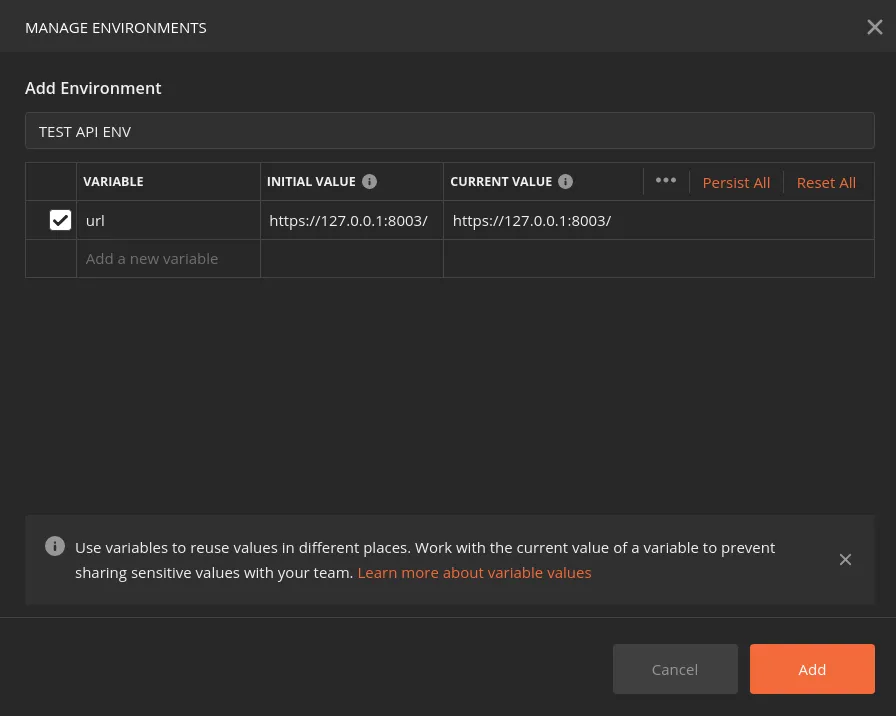Viewport: 896px width, 716px height.
Task: Click the empty current value cell in new row
Action: pyautogui.click(x=658, y=258)
